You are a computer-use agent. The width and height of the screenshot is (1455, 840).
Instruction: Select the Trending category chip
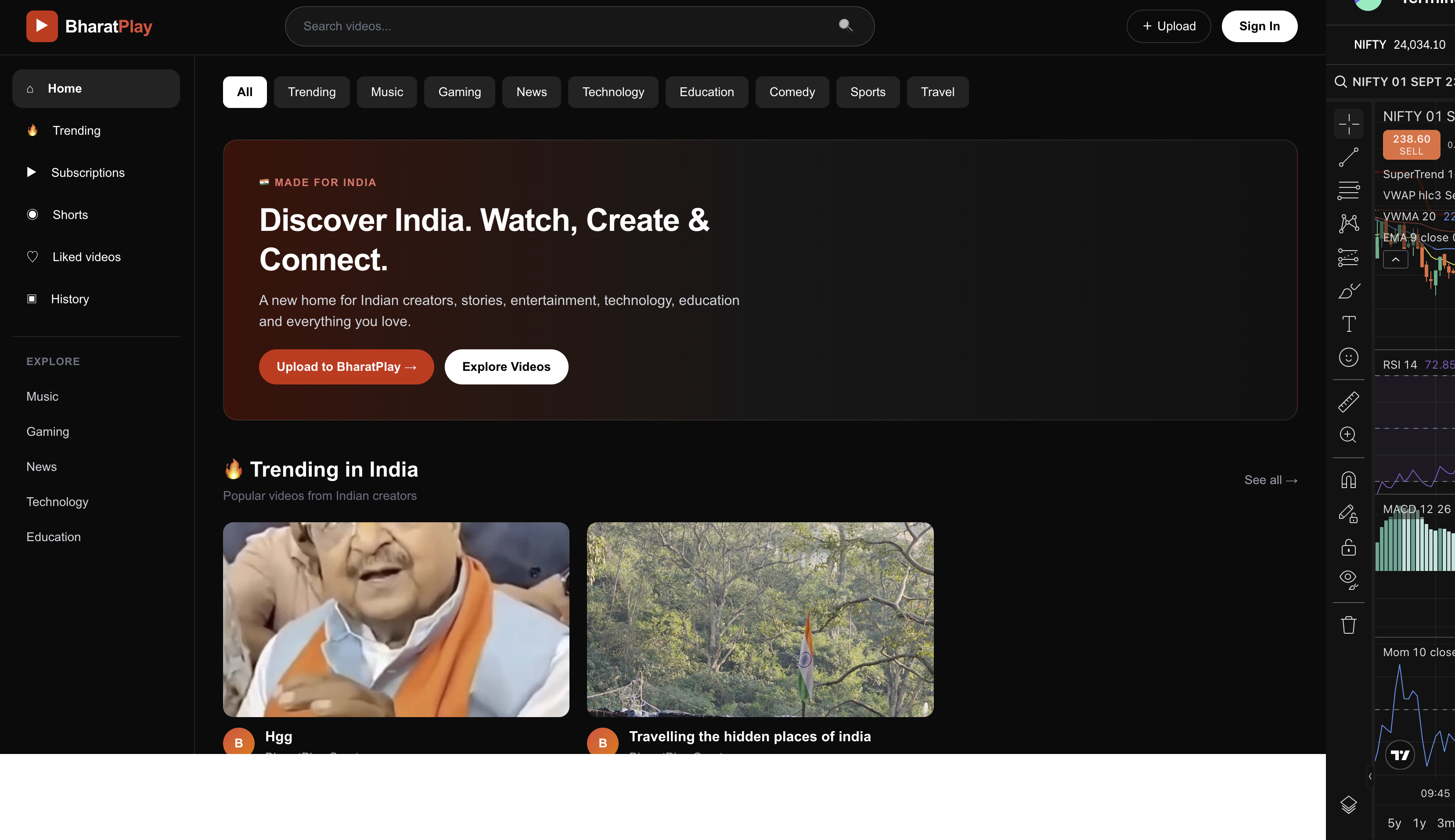pyautogui.click(x=312, y=92)
